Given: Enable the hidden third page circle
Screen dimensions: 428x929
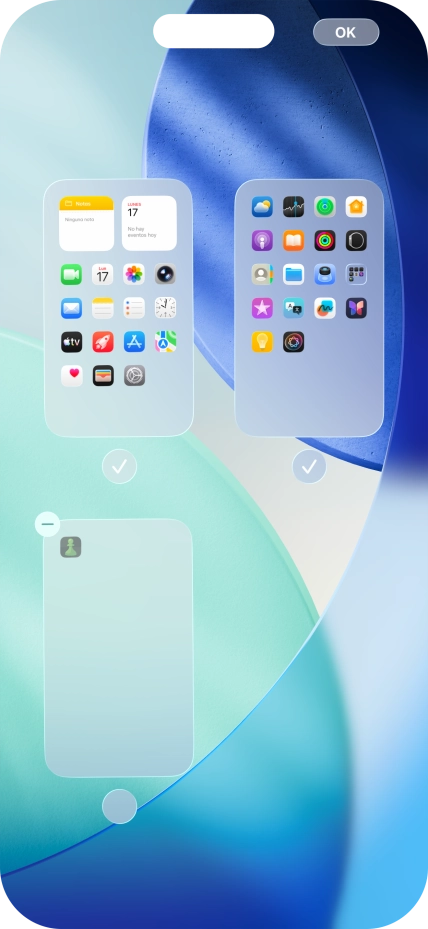Looking at the screenshot, I should coord(119,806).
